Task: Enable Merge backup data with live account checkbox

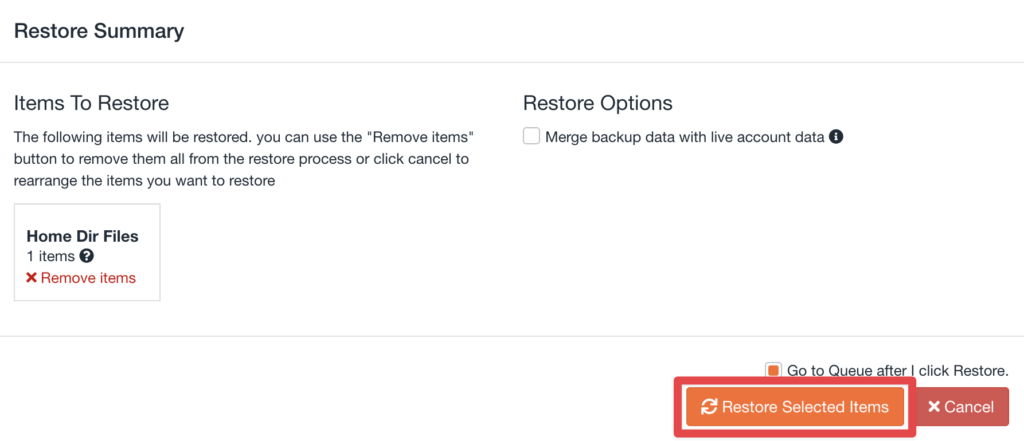Action: [x=532, y=137]
